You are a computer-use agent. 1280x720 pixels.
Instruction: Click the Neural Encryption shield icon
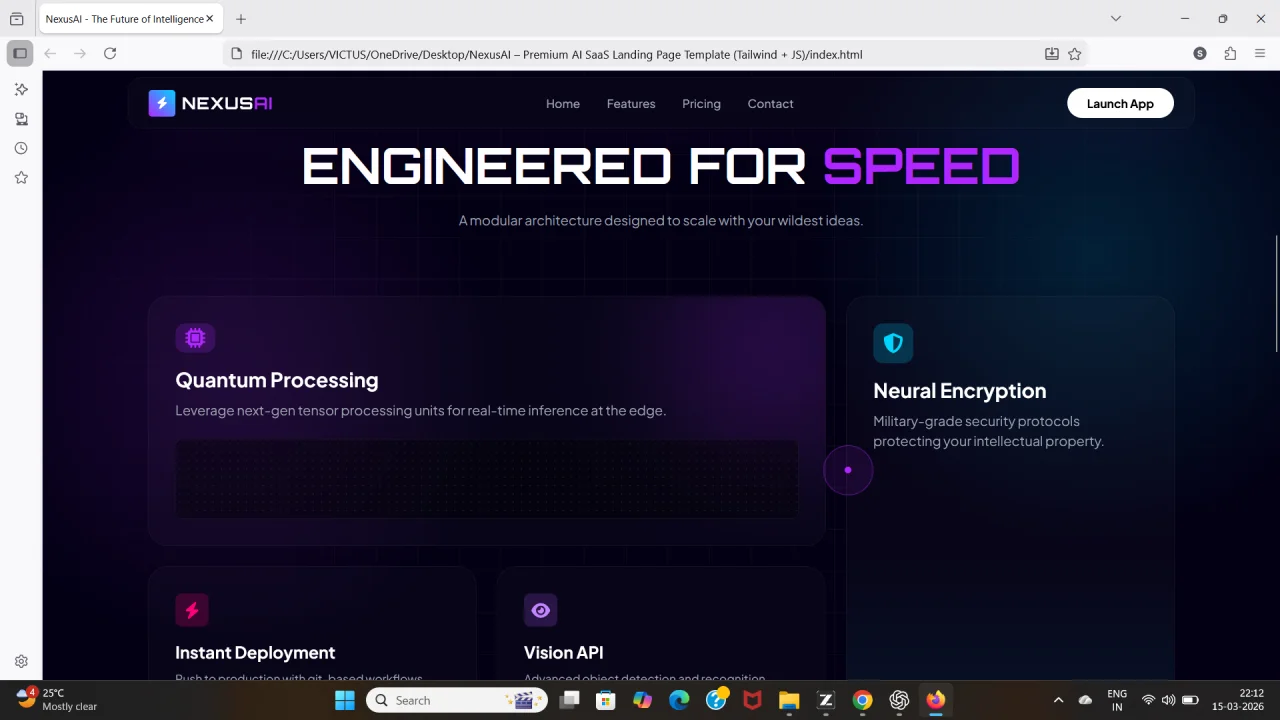[893, 343]
